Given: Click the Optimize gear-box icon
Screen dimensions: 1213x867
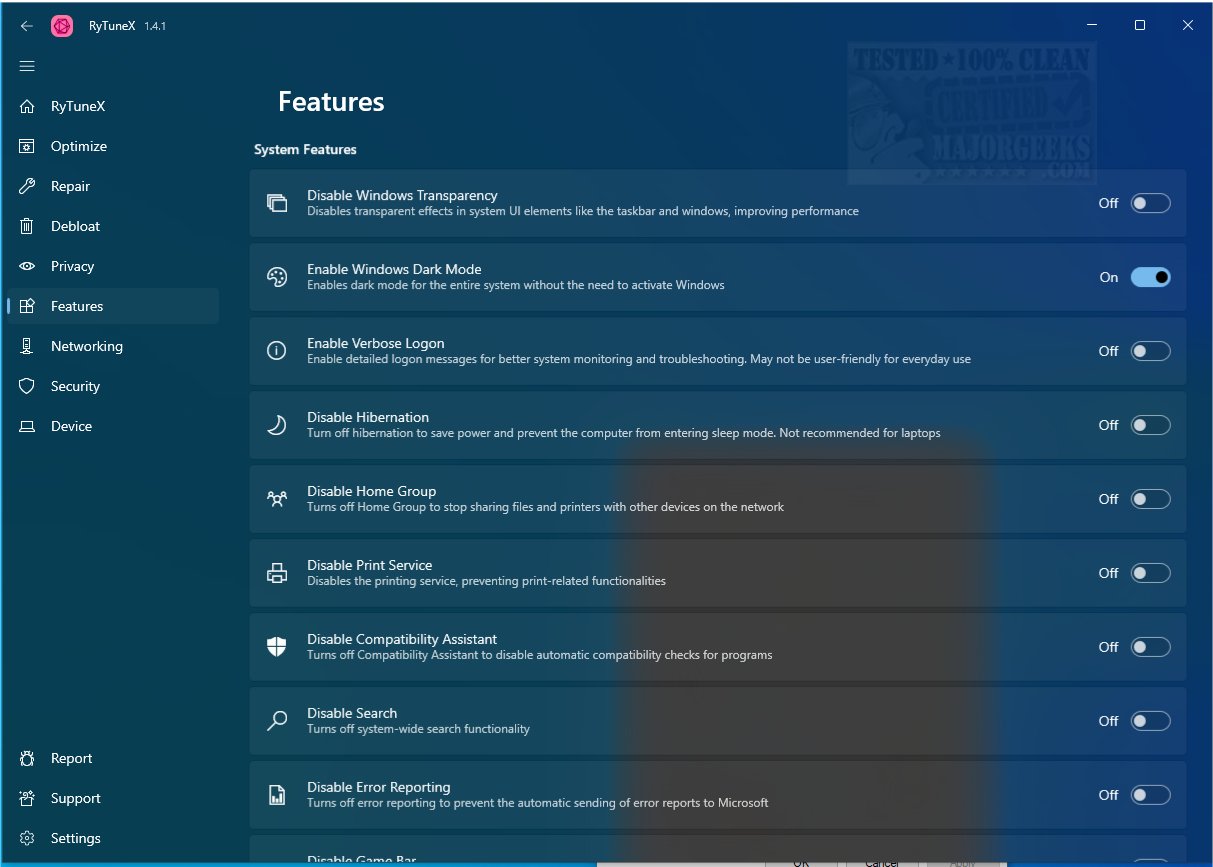Looking at the screenshot, I should [28, 146].
